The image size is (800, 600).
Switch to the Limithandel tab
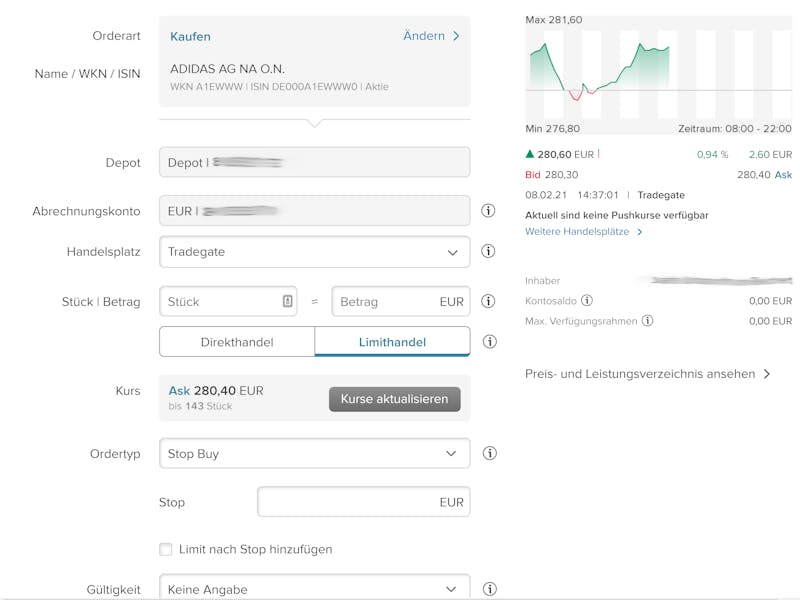coord(392,342)
